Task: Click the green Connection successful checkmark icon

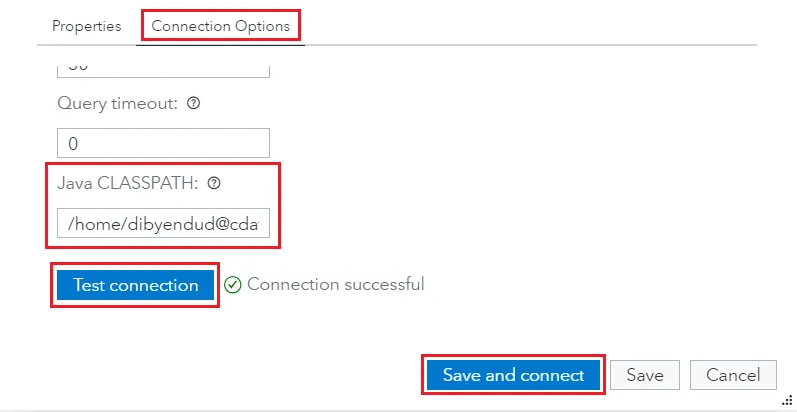Action: click(233, 285)
